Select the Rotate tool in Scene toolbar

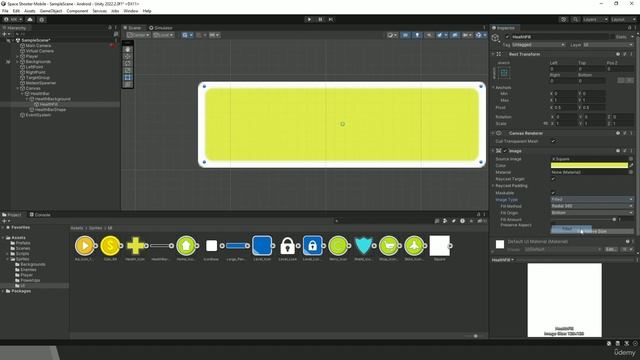coord(128,63)
